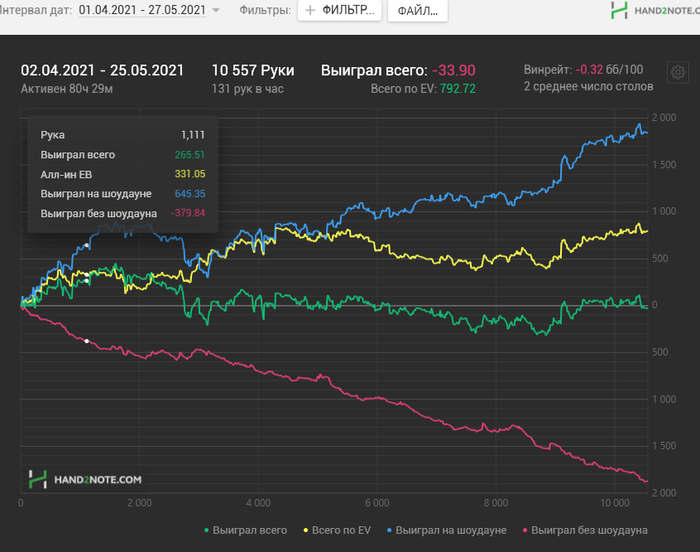This screenshot has width=700, height=552.
Task: Click the red legend dot for non-showdown winnings
Action: point(525,531)
